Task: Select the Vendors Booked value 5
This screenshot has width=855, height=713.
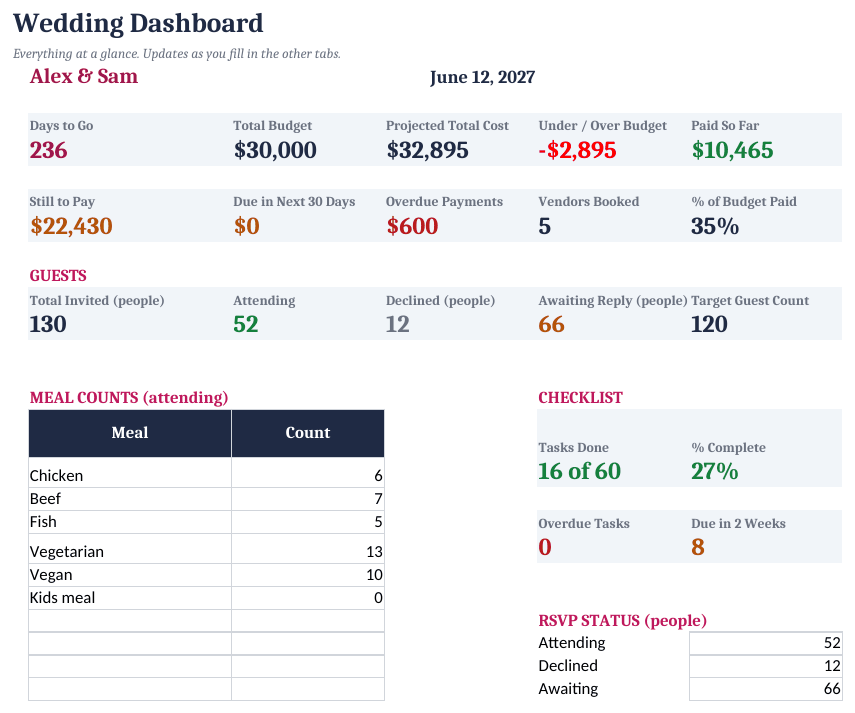Action: coord(545,226)
